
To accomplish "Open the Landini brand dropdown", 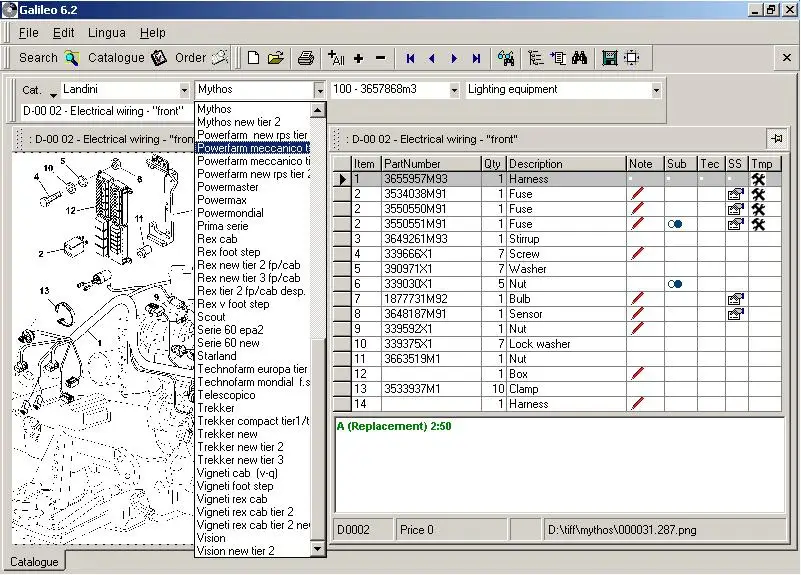I will pyautogui.click(x=184, y=90).
